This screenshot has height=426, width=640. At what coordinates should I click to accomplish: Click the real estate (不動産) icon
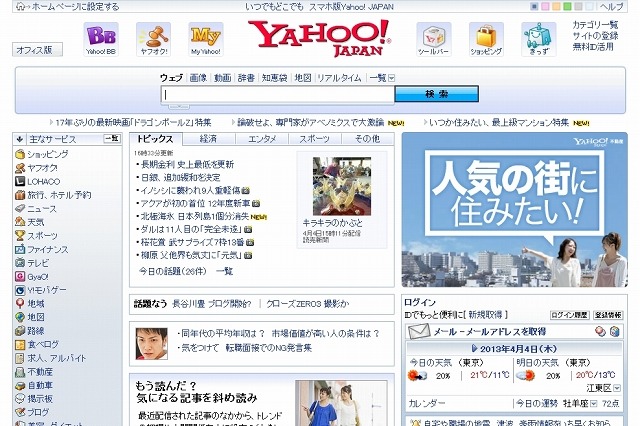click(20, 372)
